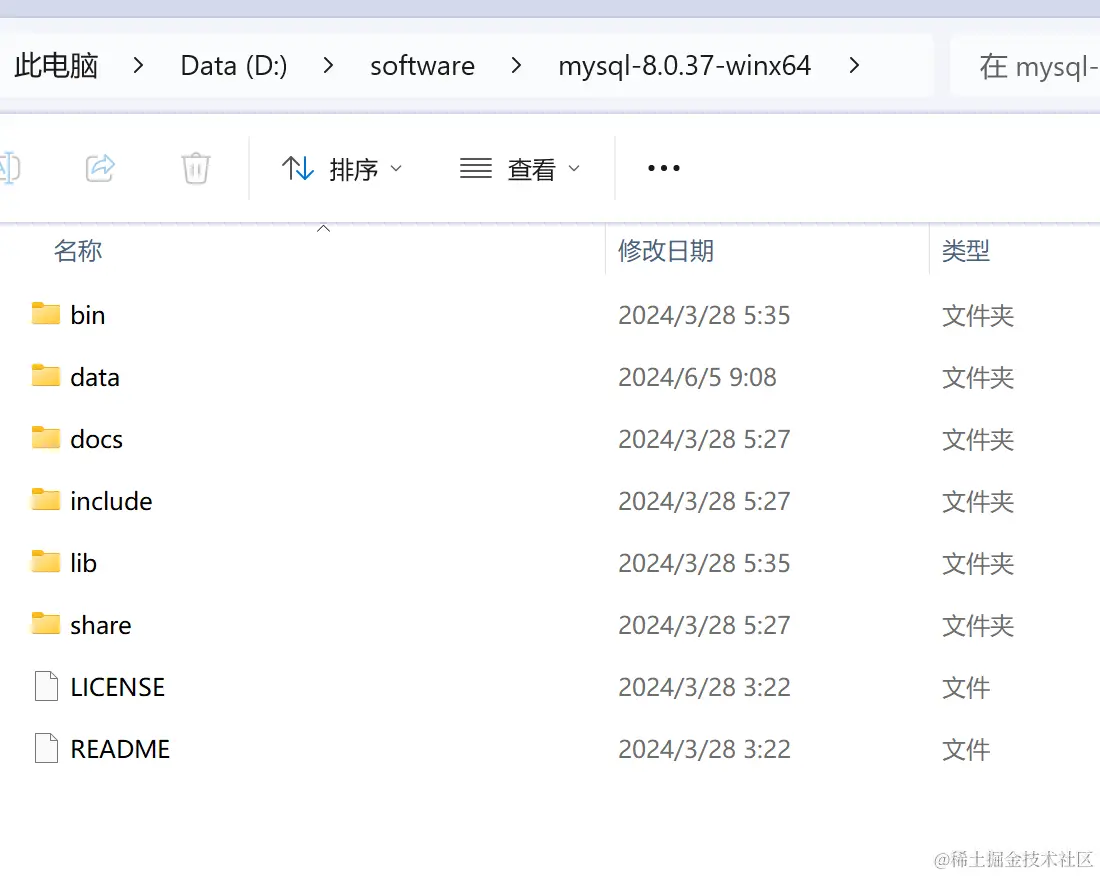Navigate to the software folder in breadcrumb
This screenshot has width=1100, height=876.
point(422,65)
